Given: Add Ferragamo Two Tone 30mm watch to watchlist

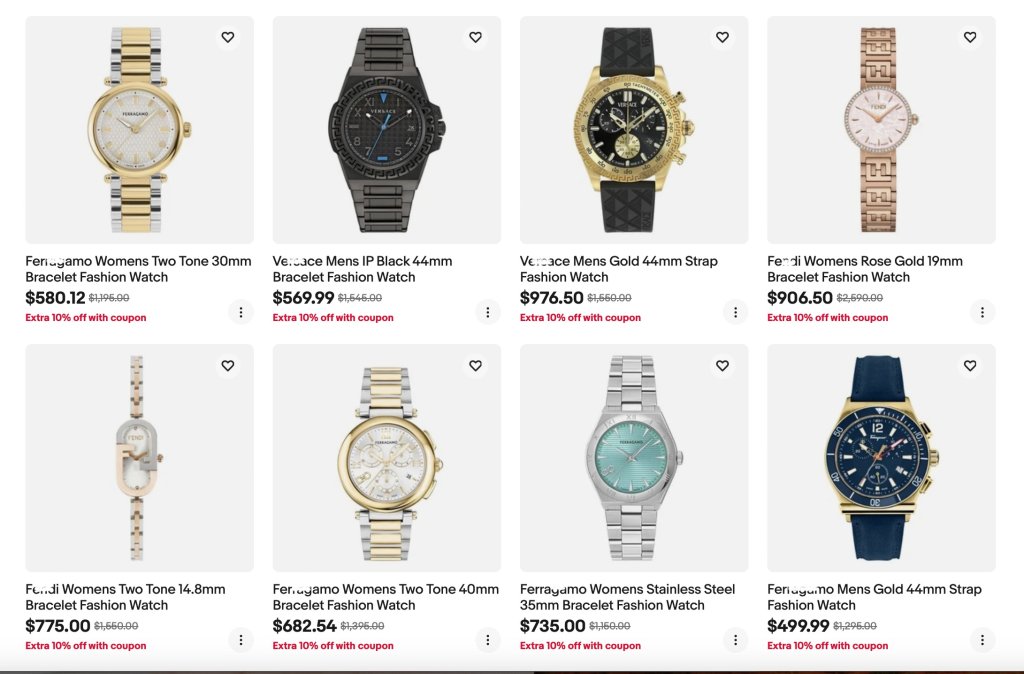Looking at the screenshot, I should pos(228,38).
